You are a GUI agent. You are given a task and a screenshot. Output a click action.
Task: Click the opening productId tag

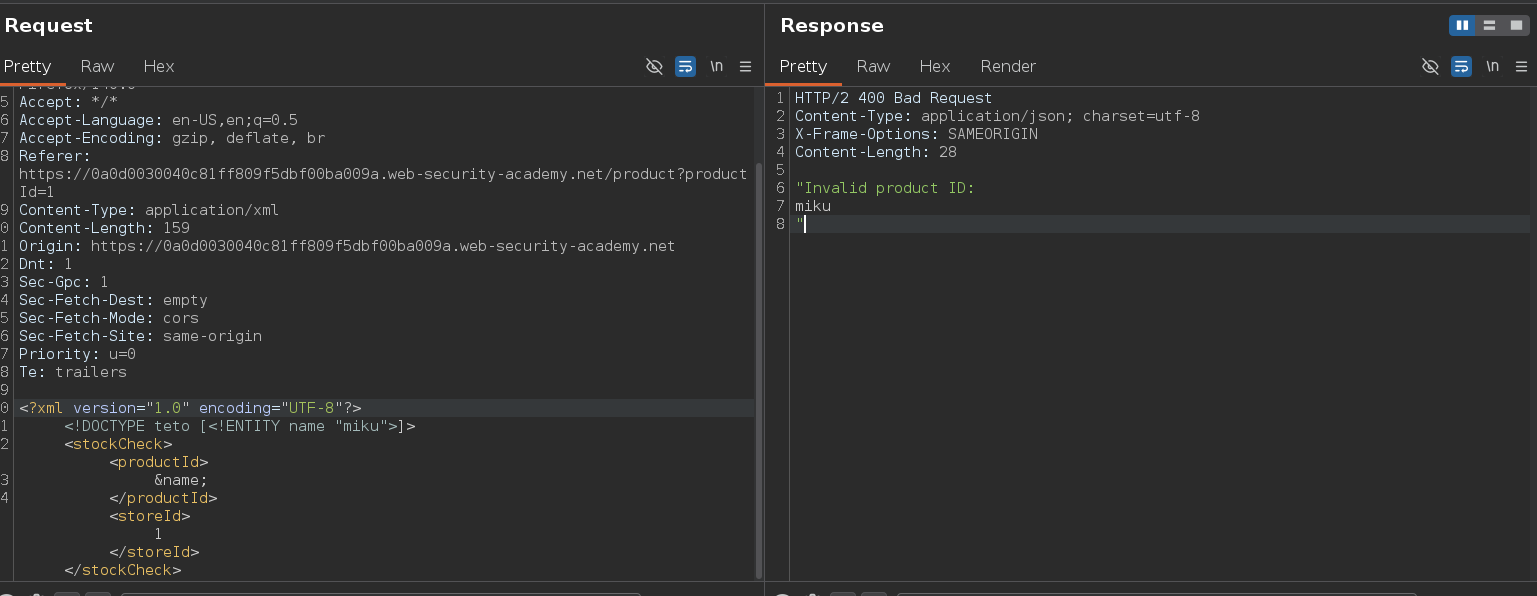(159, 462)
